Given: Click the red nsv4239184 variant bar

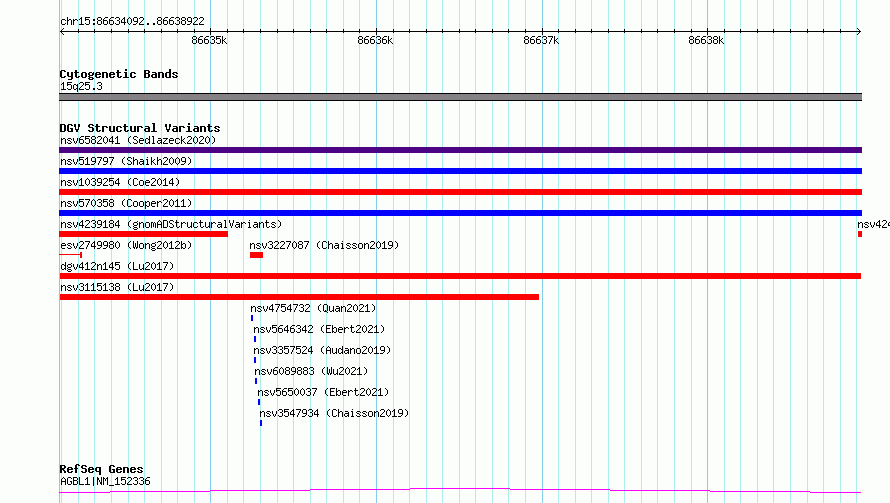Looking at the screenshot, I should coord(144,234).
